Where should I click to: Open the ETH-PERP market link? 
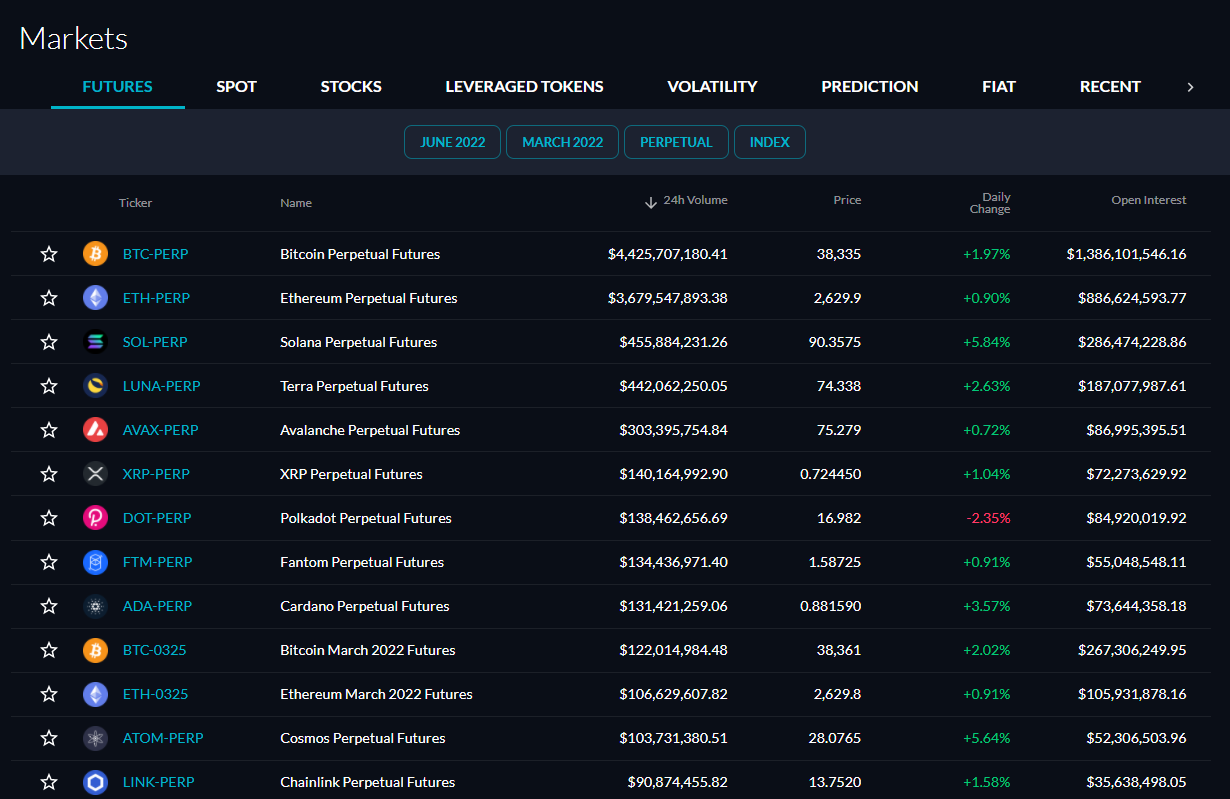(156, 298)
